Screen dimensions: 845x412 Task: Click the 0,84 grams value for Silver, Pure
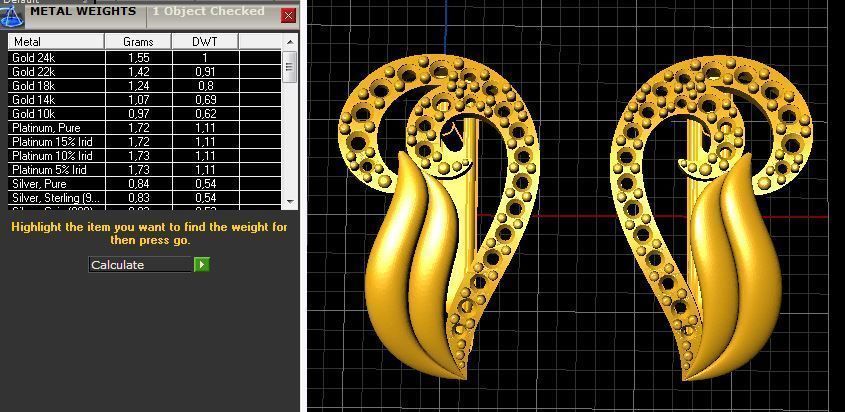(x=139, y=184)
